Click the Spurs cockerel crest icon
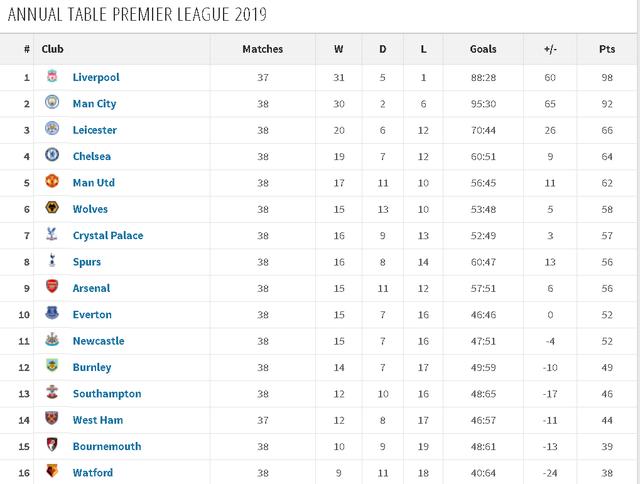This screenshot has width=640, height=484. click(x=52, y=260)
